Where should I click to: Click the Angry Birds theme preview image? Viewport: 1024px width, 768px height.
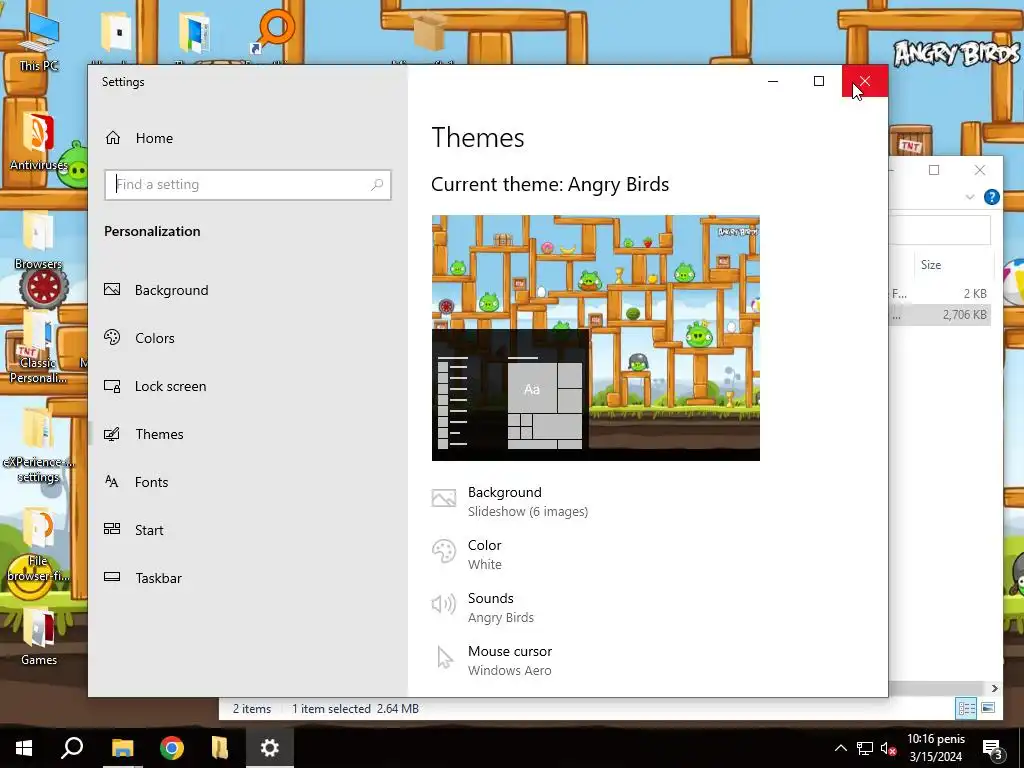pyautogui.click(x=596, y=338)
